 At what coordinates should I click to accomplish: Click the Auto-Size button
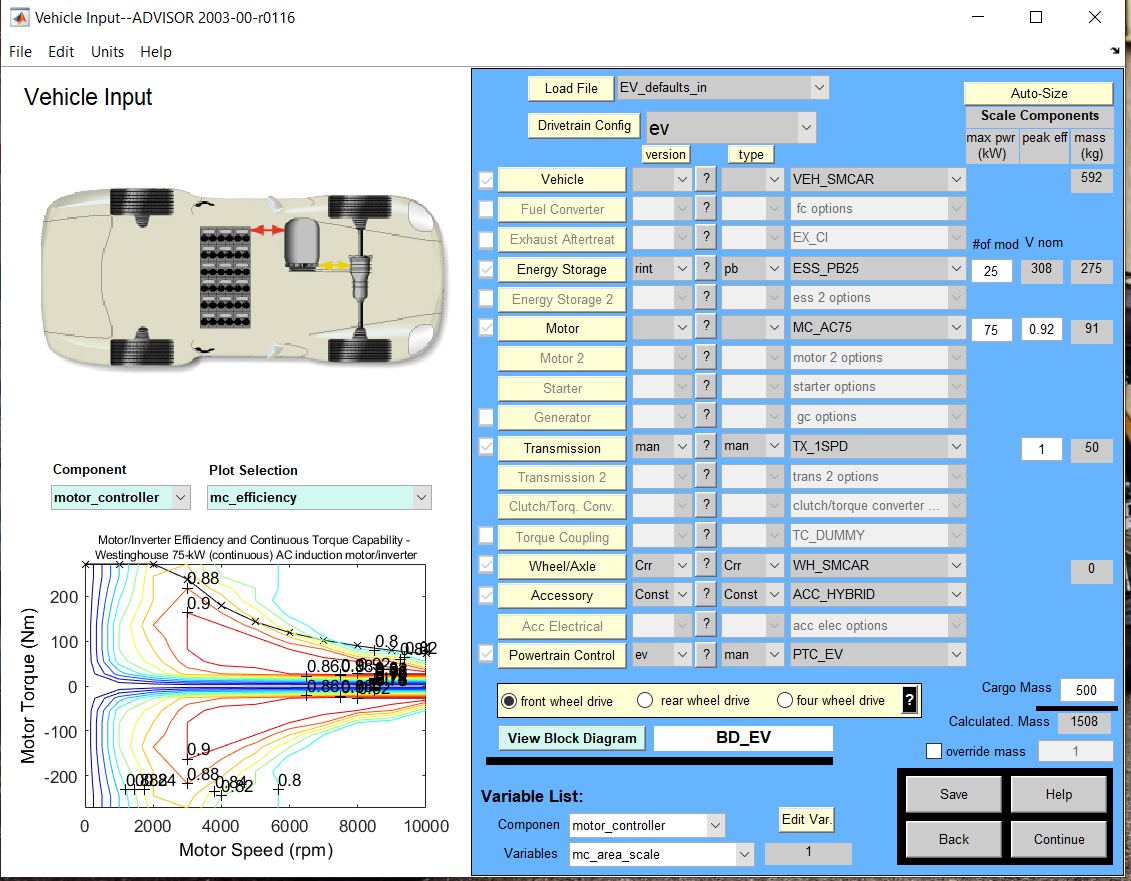tap(1038, 93)
